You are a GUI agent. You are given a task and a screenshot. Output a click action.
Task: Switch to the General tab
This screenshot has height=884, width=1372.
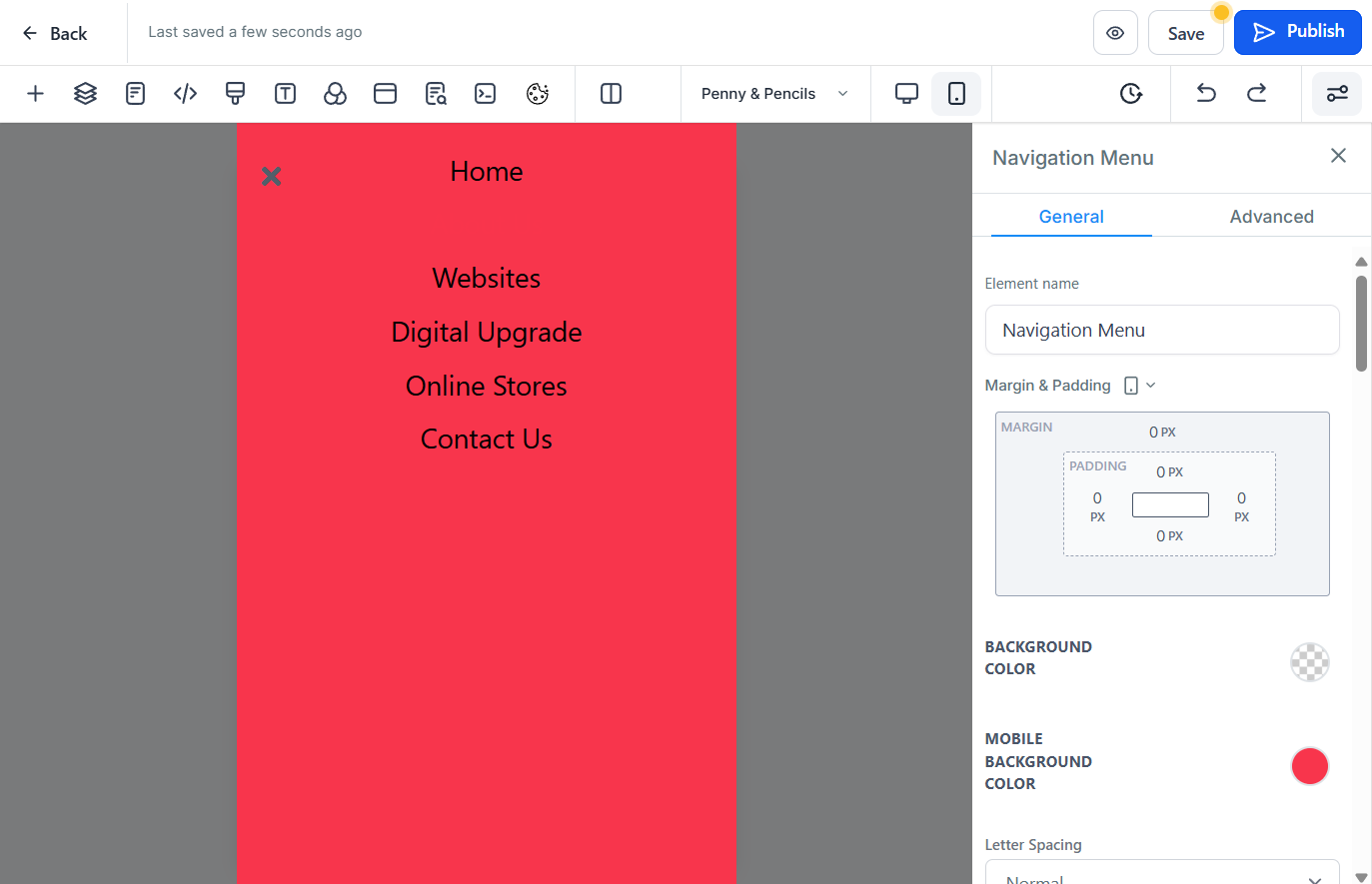(x=1071, y=217)
